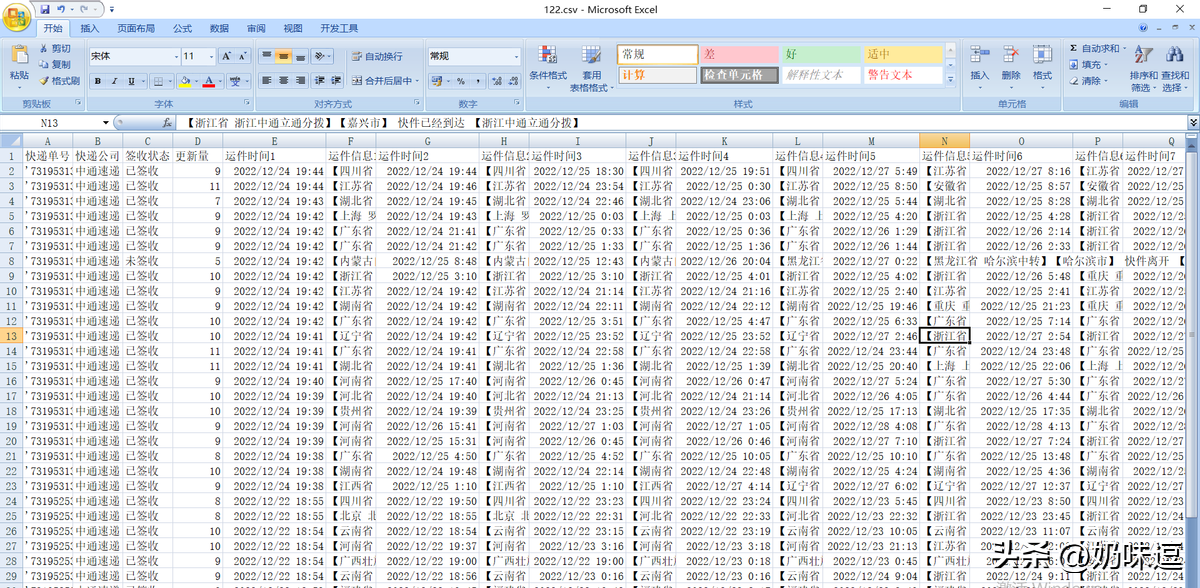Viewport: 1200px width, 588px height.
Task: Switch to 数据 ribbon tab
Action: [219, 28]
